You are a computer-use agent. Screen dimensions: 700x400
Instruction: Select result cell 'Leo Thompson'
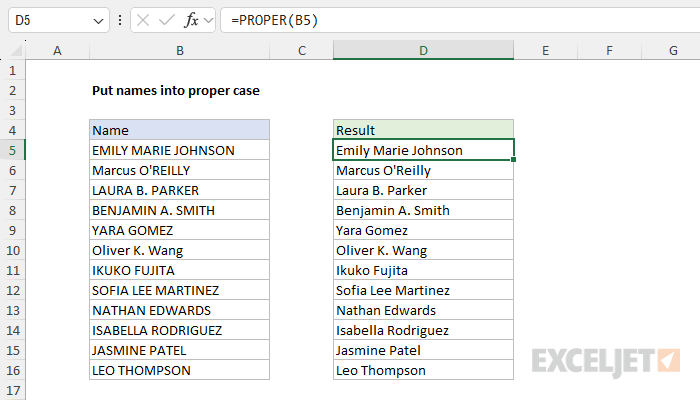423,370
